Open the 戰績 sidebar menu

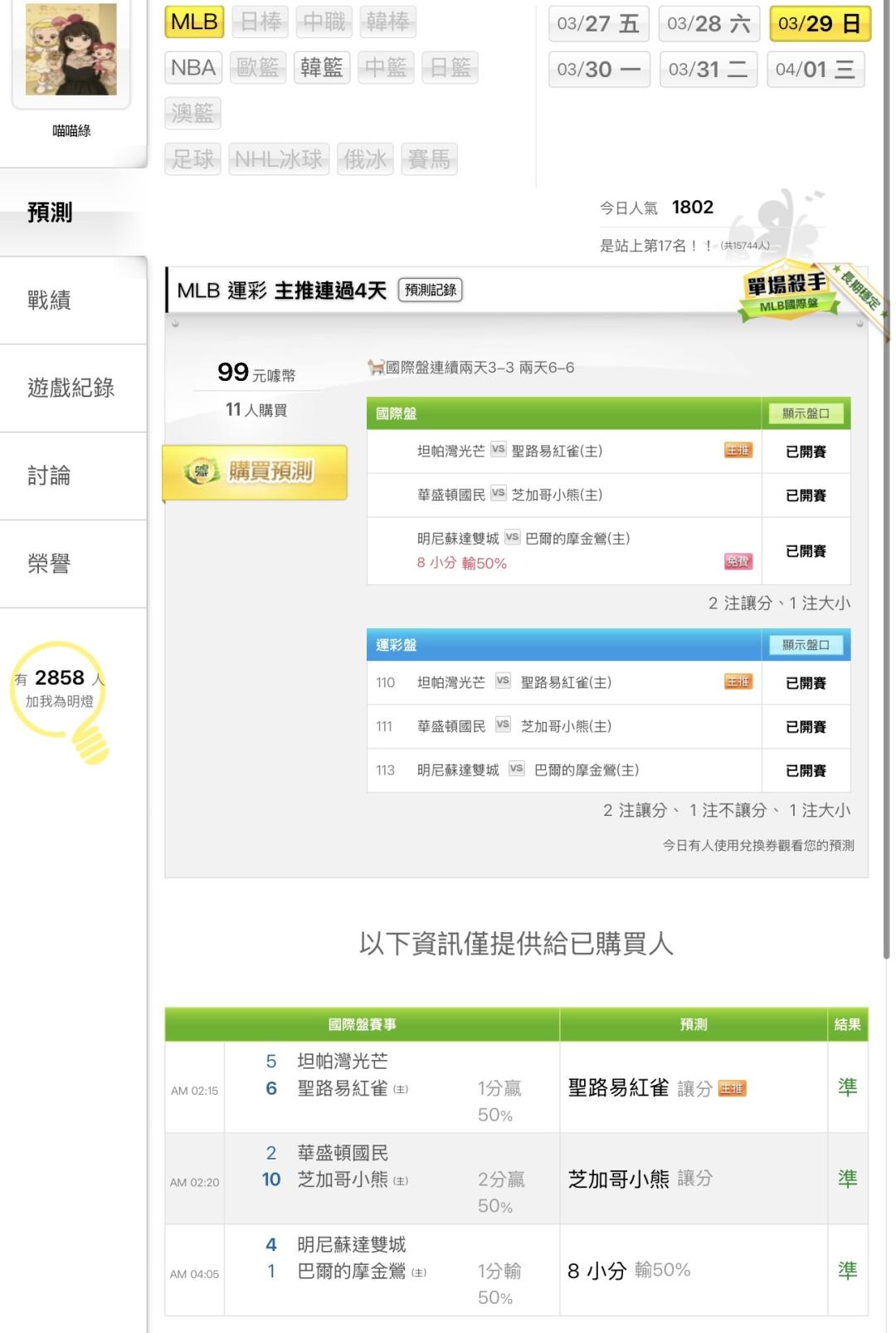click(73, 300)
